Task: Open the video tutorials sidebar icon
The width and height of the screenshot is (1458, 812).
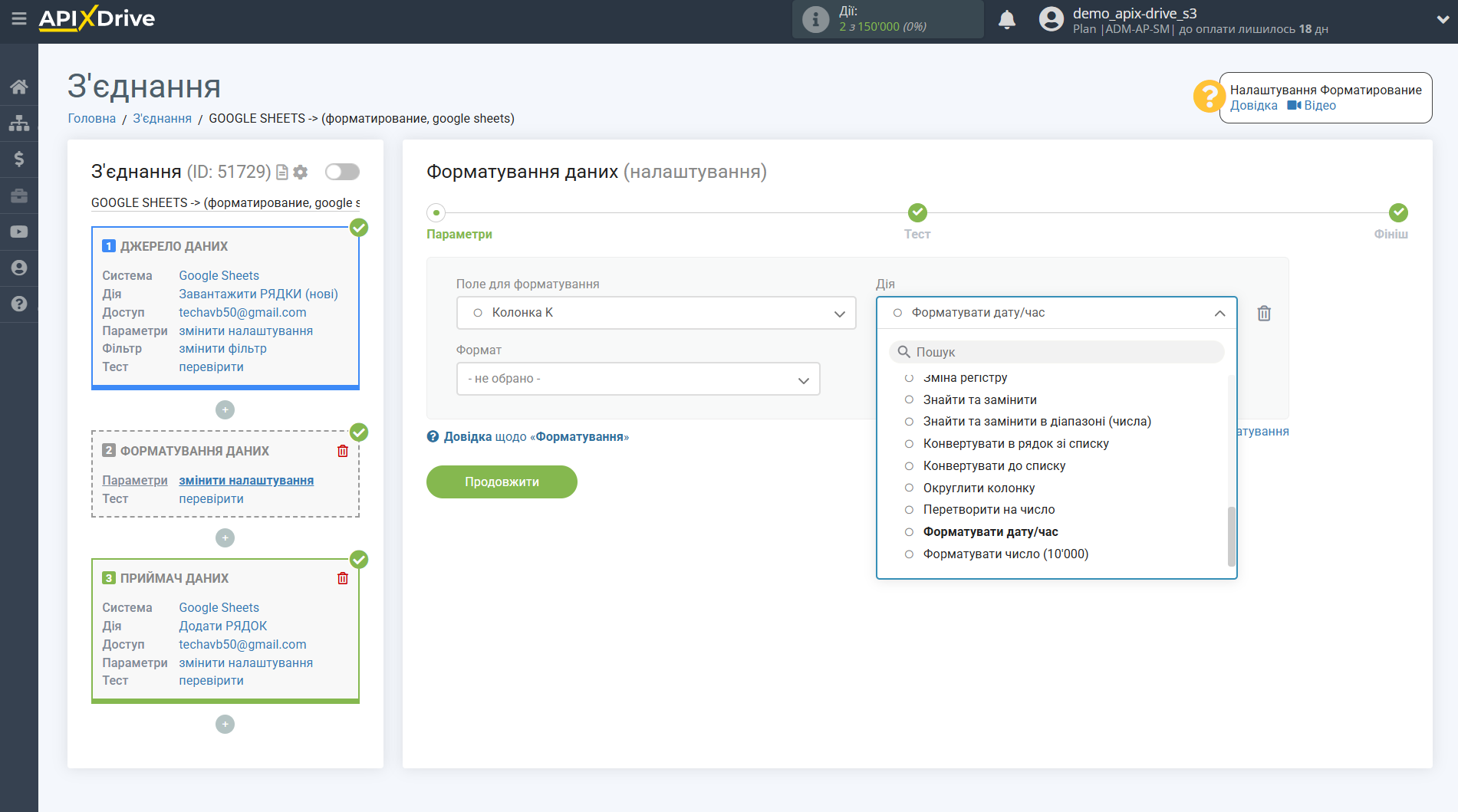Action: (19, 232)
